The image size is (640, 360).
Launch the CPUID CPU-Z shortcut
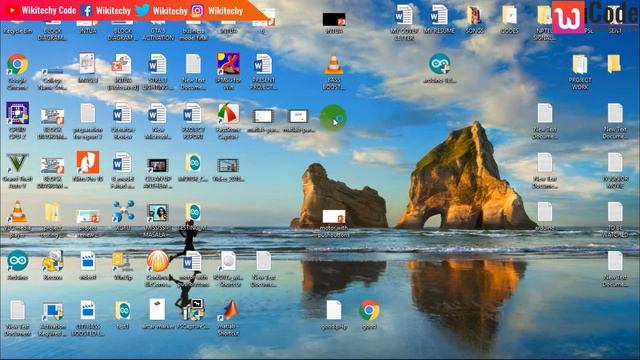click(17, 113)
